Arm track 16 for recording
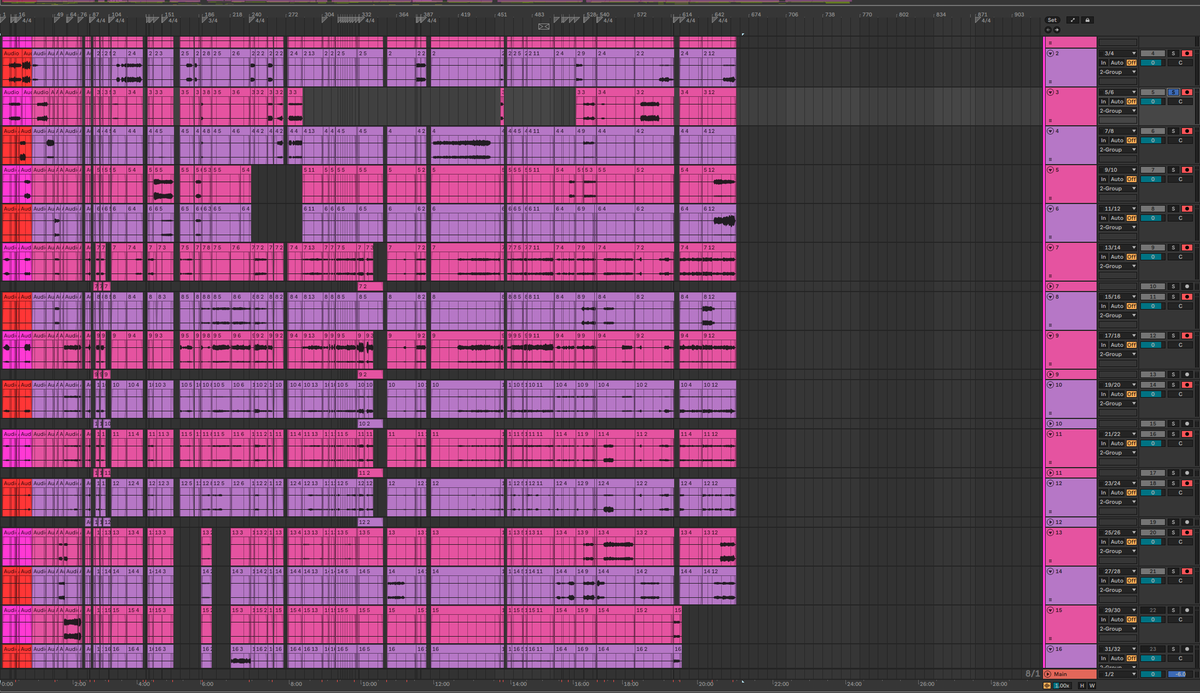This screenshot has width=1200, height=693. pyautogui.click(x=1187, y=650)
